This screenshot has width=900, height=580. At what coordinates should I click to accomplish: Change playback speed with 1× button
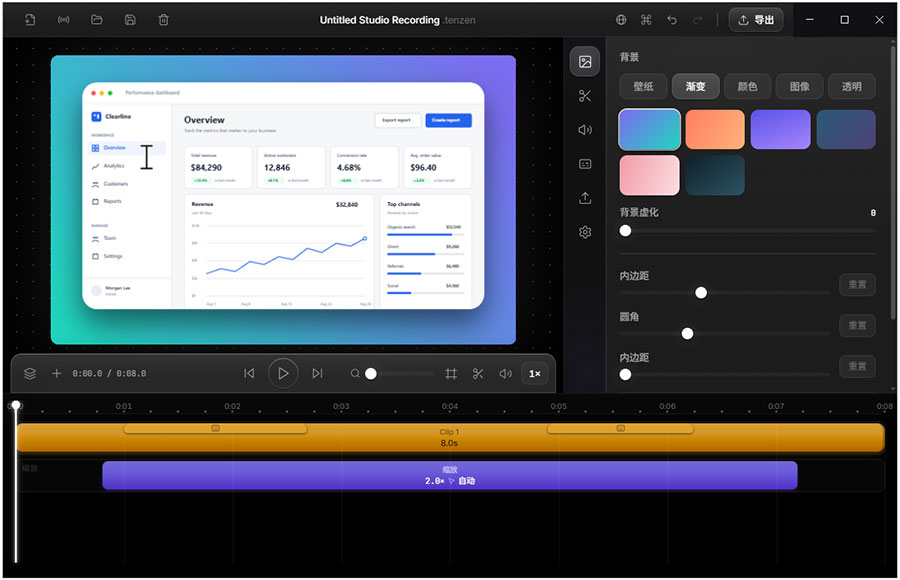click(x=534, y=374)
